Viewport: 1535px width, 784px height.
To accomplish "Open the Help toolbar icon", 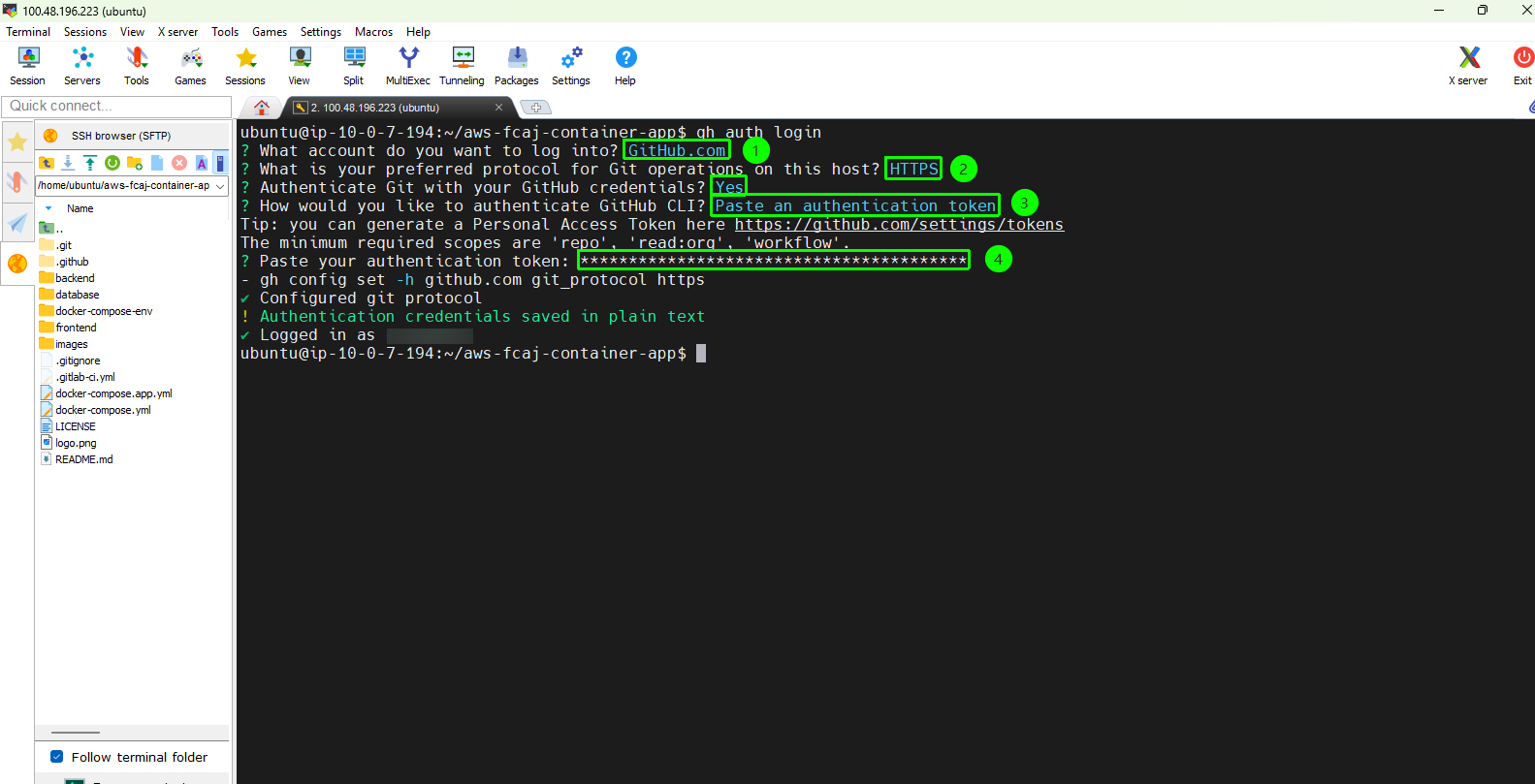I will (x=625, y=66).
